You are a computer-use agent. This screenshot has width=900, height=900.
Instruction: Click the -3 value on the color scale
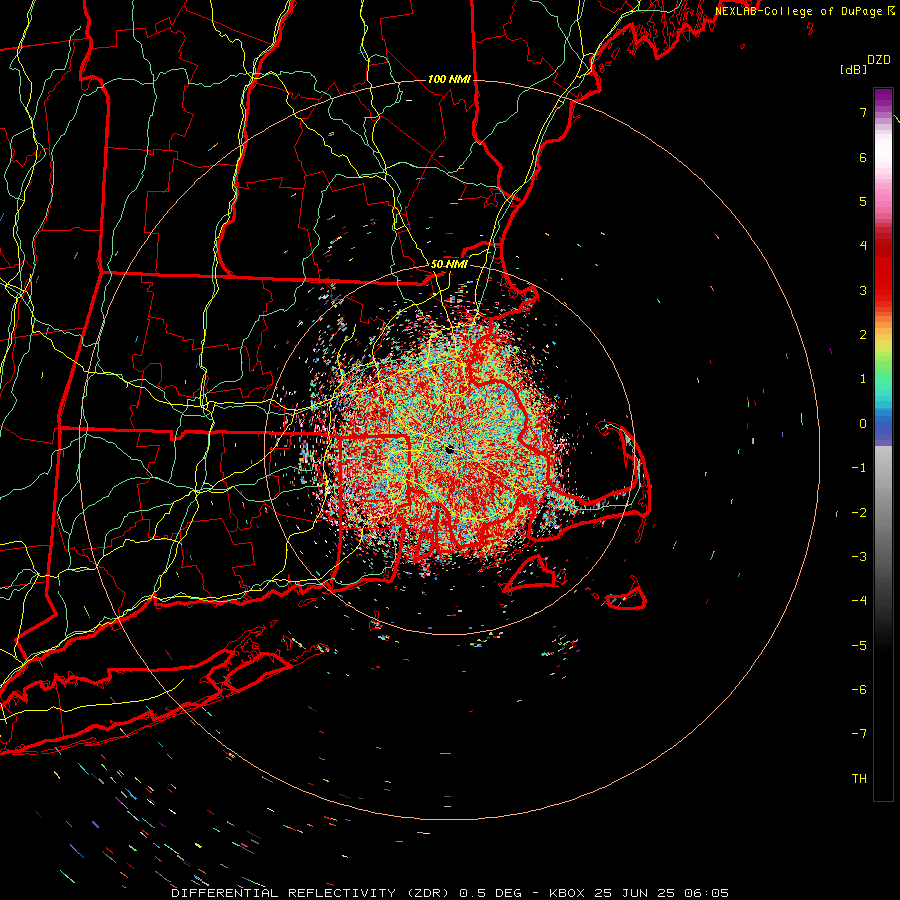coord(859,556)
